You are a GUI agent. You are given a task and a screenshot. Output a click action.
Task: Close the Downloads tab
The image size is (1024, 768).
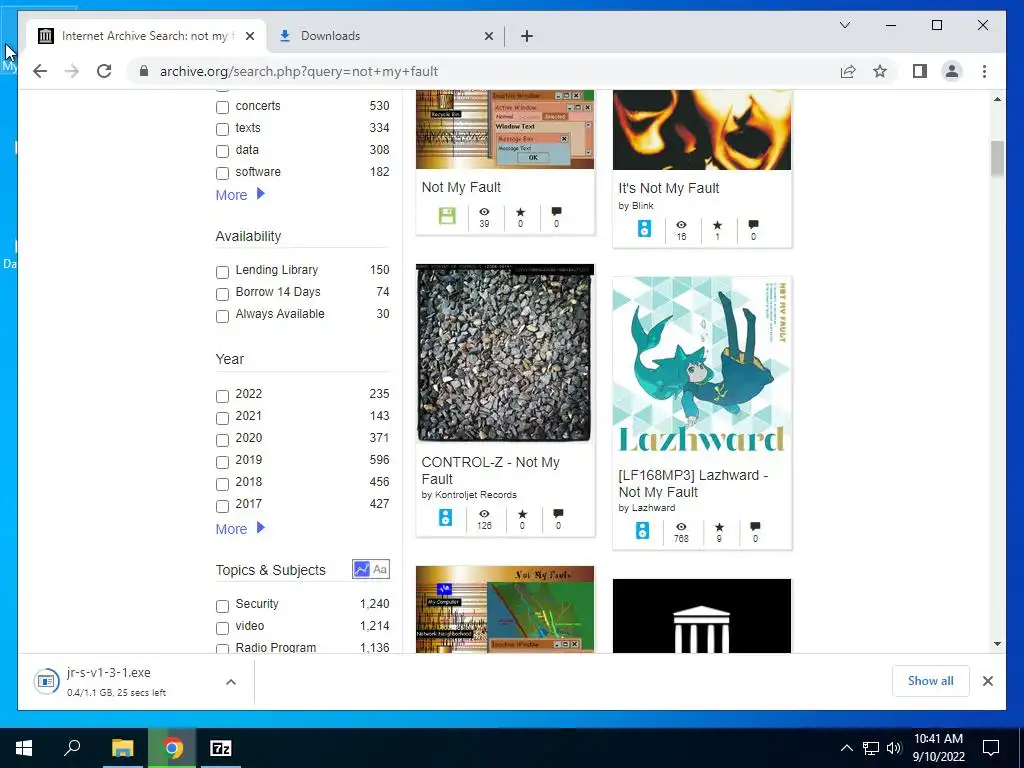[488, 37]
